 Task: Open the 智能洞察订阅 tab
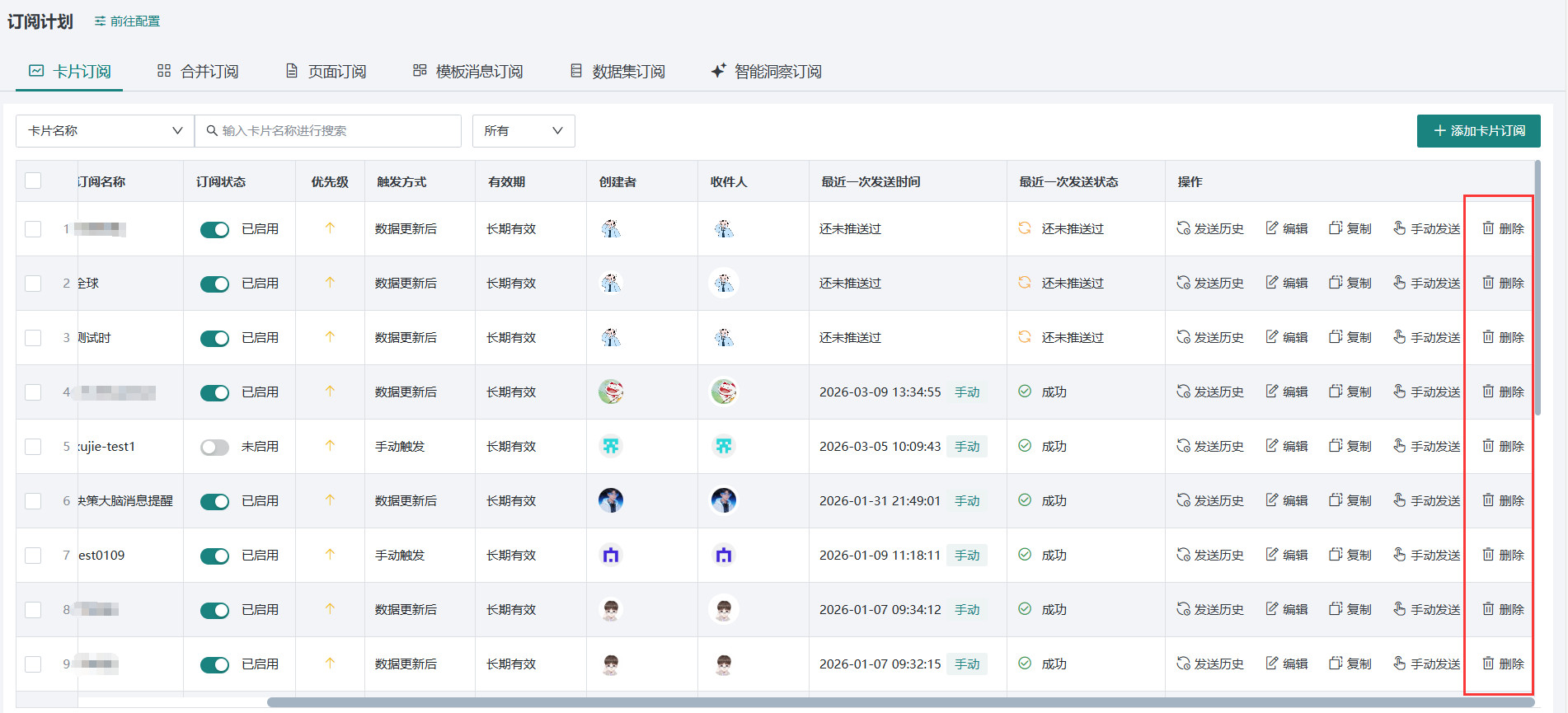click(x=766, y=72)
